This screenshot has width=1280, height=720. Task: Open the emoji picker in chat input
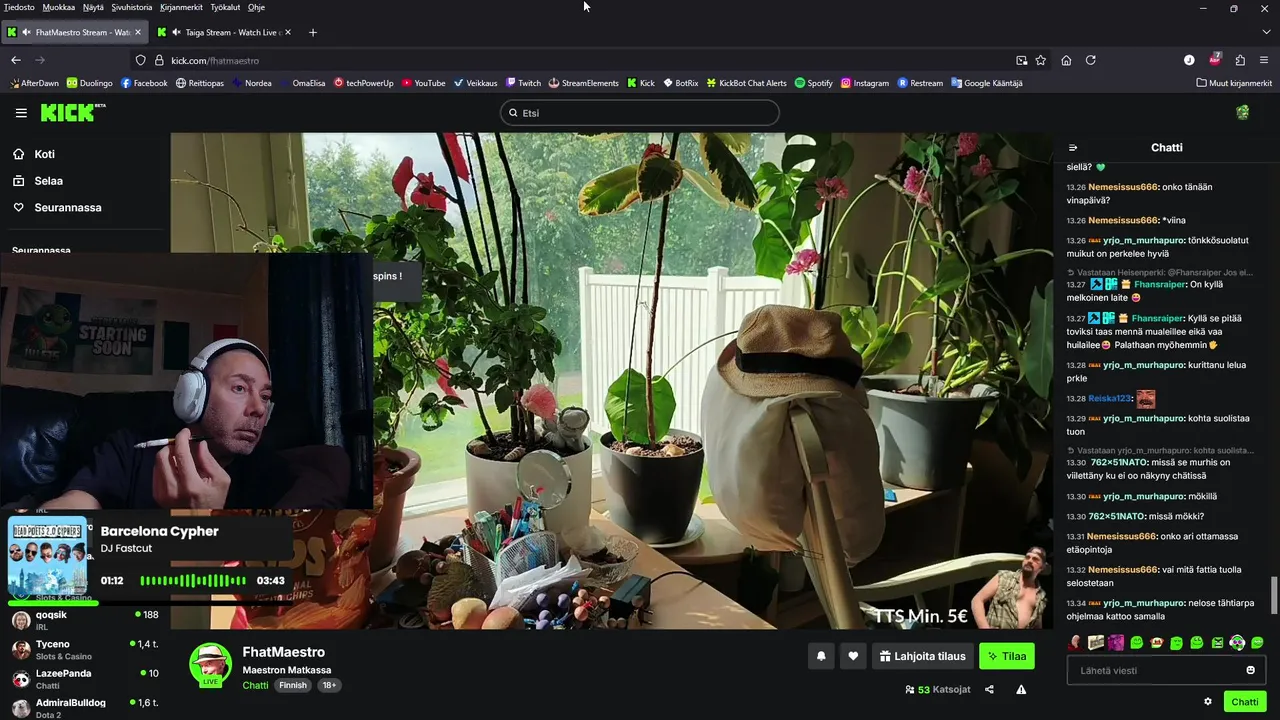(1250, 670)
